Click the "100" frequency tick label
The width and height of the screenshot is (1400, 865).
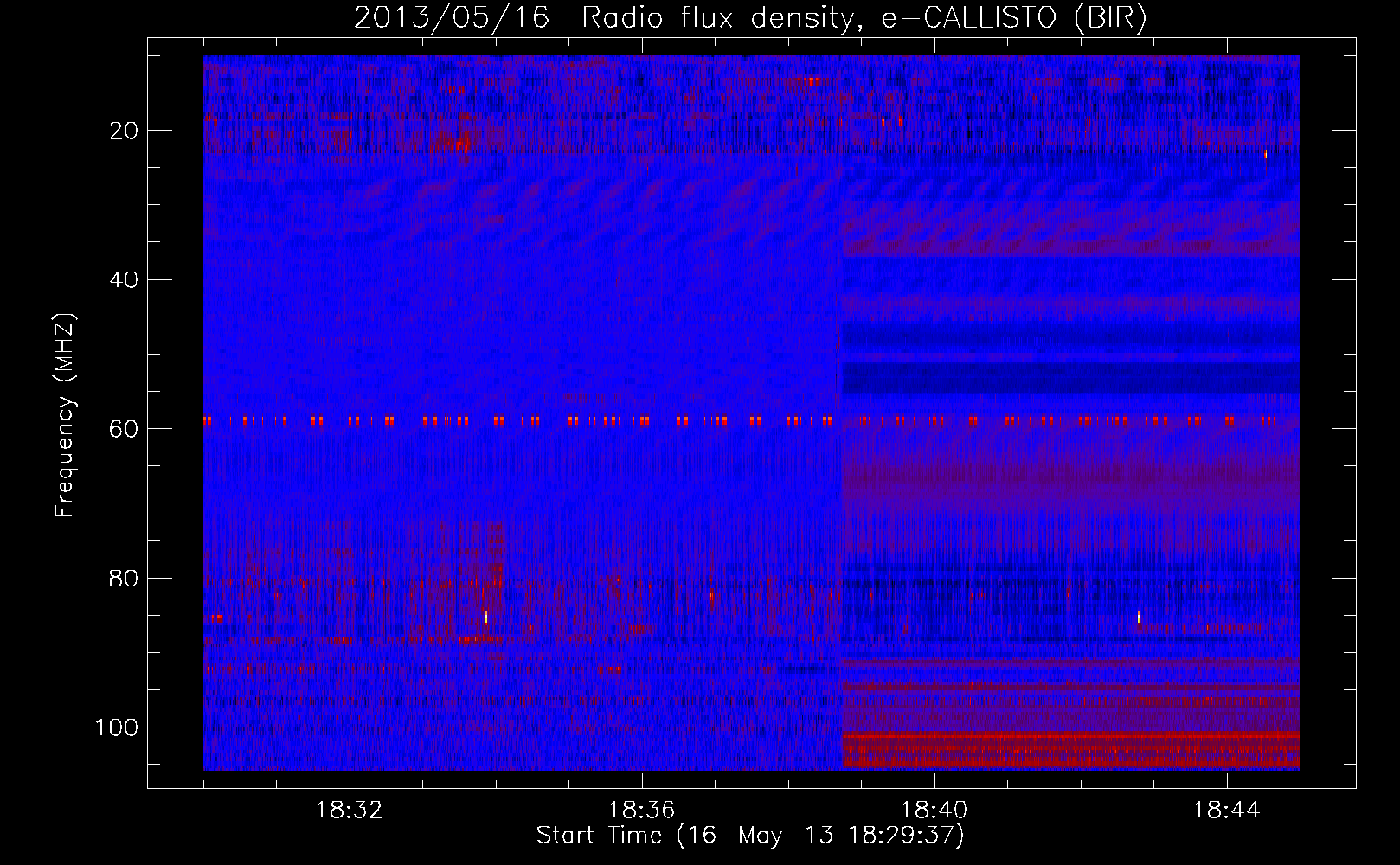(117, 727)
